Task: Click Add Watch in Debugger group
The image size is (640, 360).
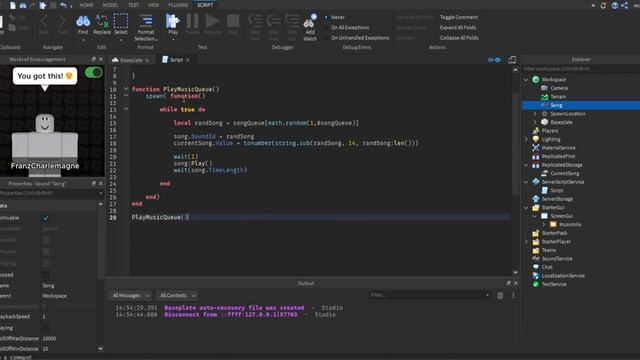Action: tap(310, 28)
